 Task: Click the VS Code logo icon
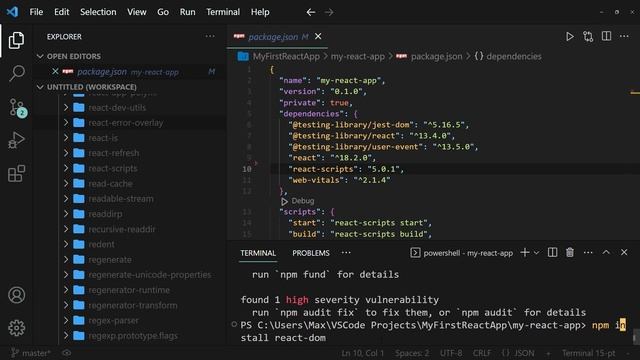(x=12, y=12)
